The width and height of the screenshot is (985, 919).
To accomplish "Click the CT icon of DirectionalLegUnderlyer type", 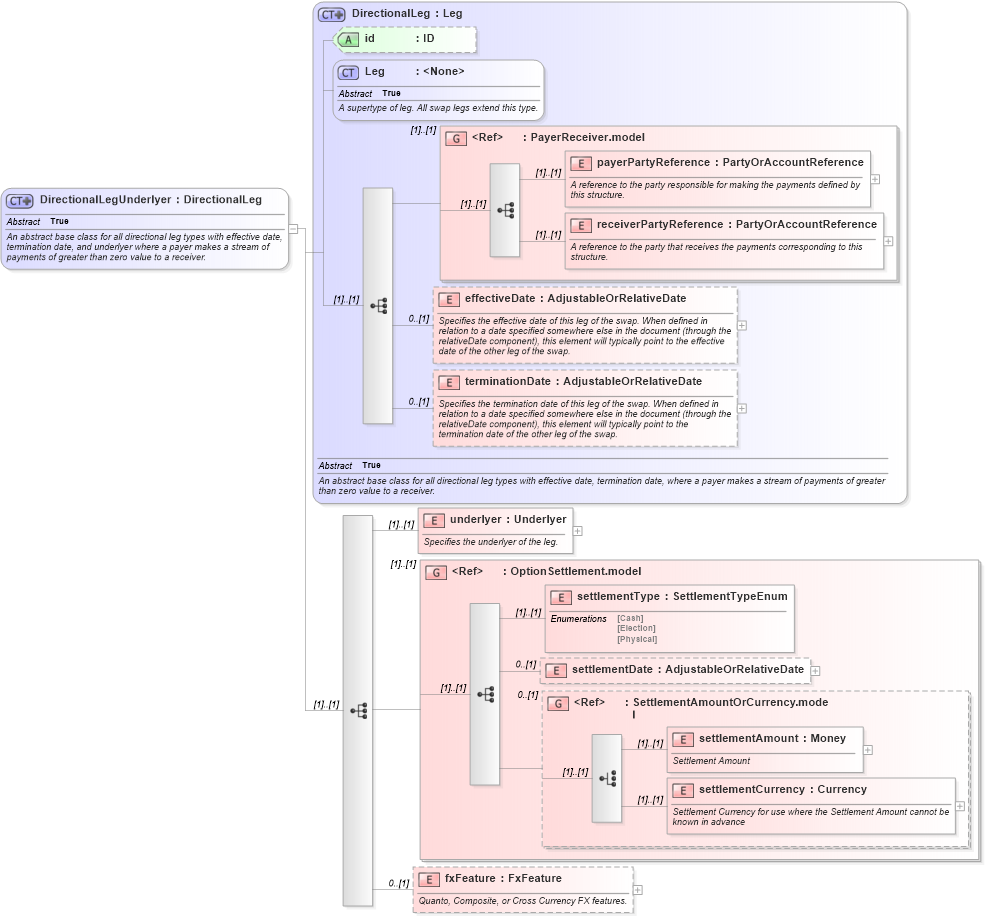I will pos(18,199).
